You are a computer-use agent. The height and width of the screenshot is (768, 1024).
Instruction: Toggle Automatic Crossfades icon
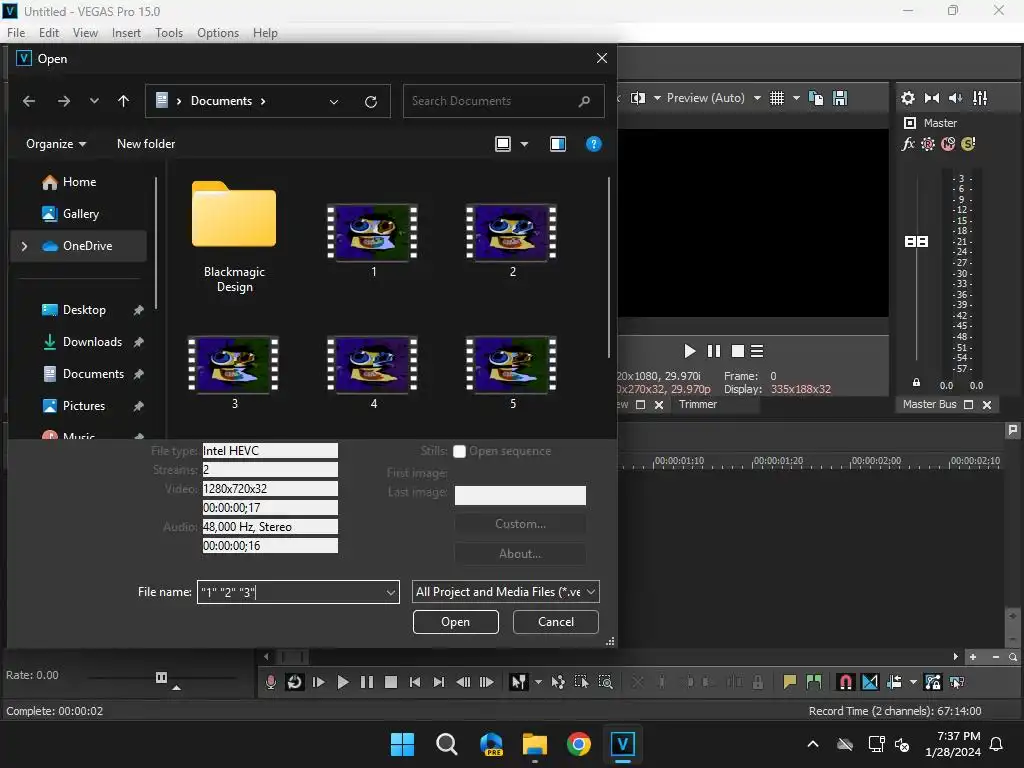pos(870,682)
